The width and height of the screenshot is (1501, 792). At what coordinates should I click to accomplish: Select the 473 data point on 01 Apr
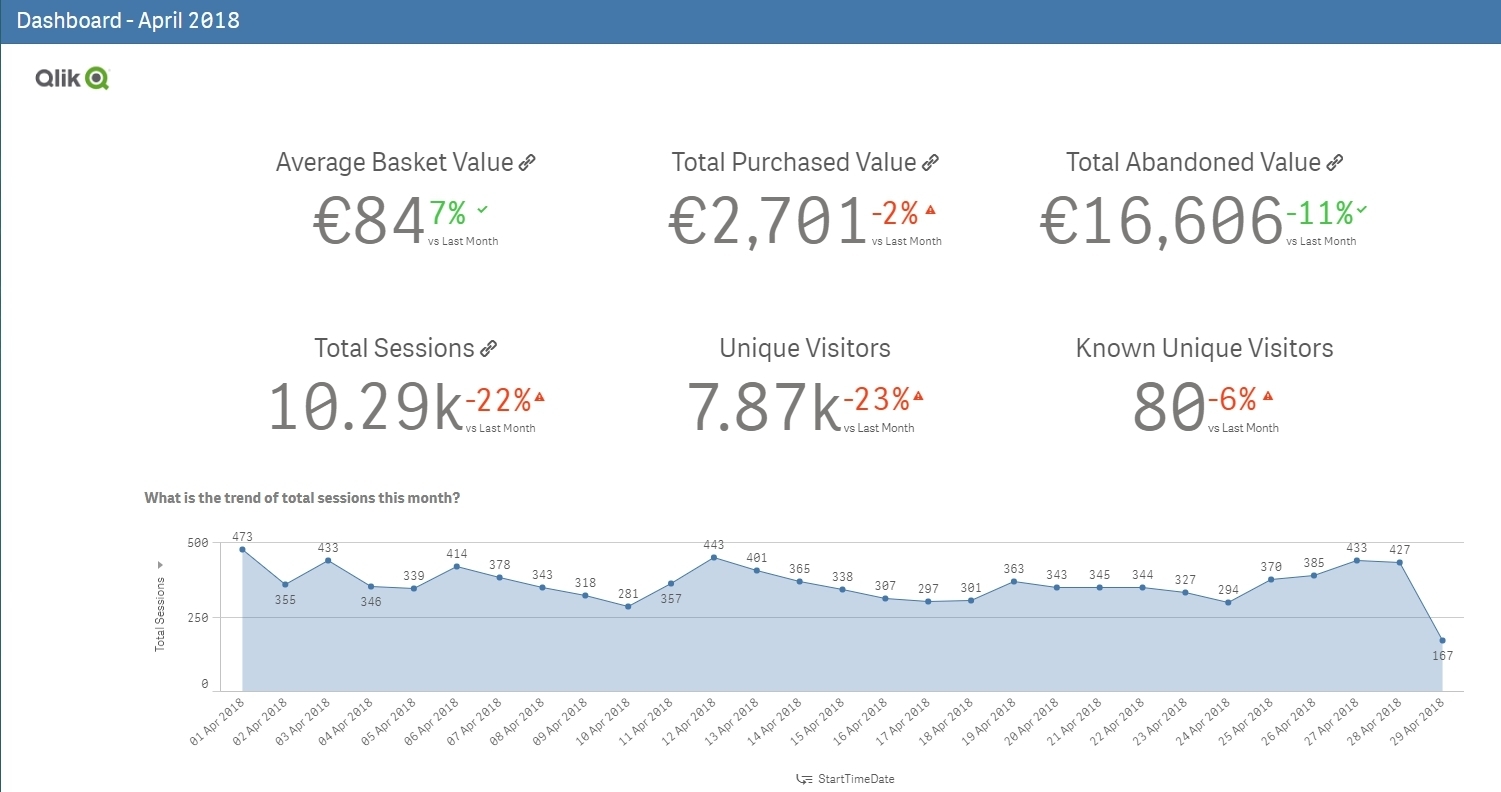[242, 549]
